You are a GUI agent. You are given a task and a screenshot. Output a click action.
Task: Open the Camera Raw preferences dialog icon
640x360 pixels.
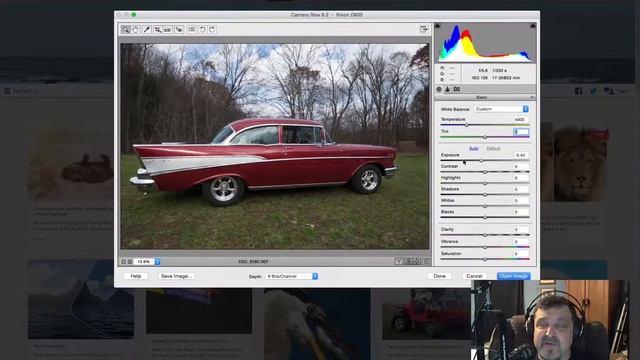[x=191, y=29]
